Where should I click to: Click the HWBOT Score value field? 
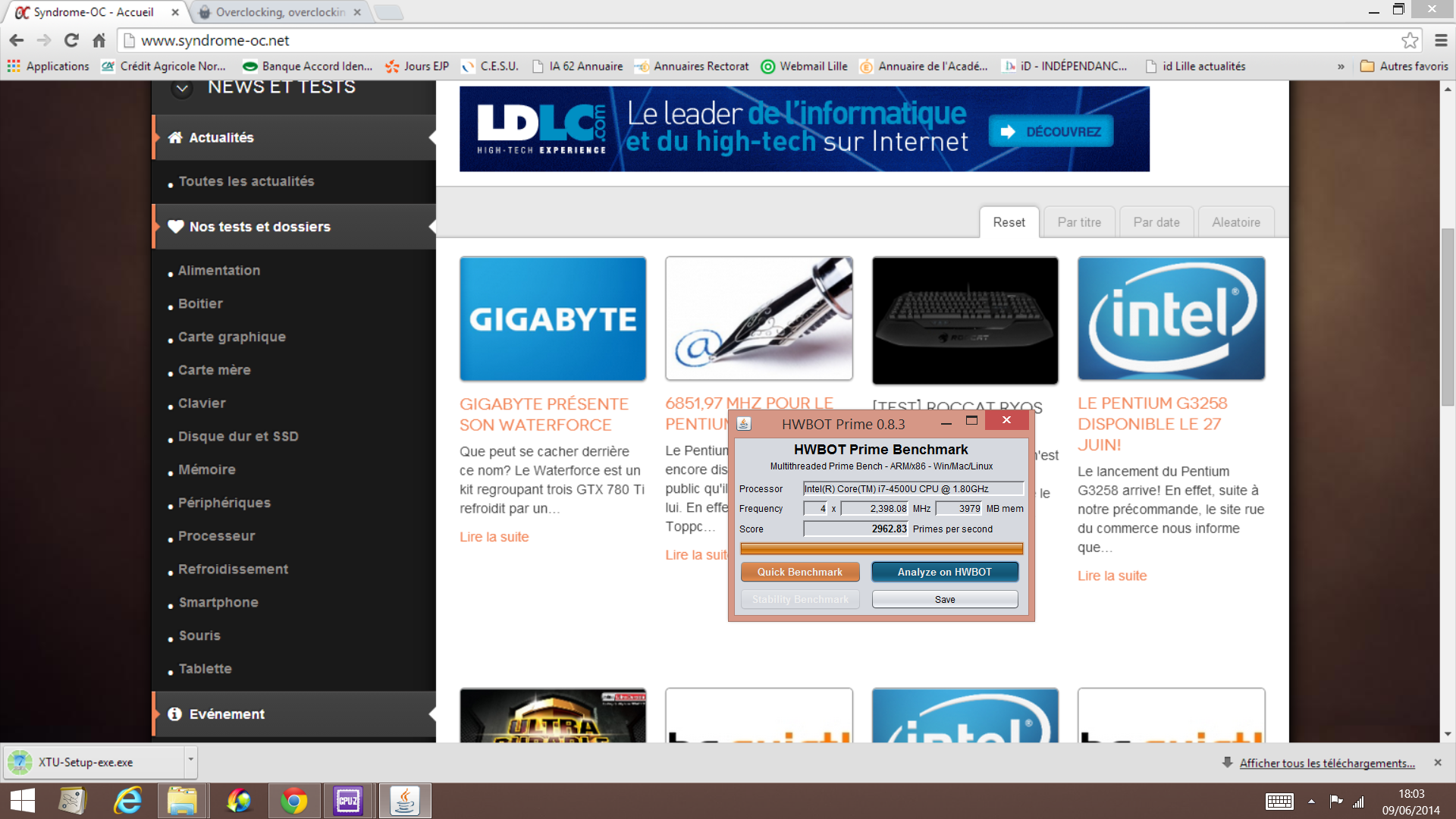855,529
